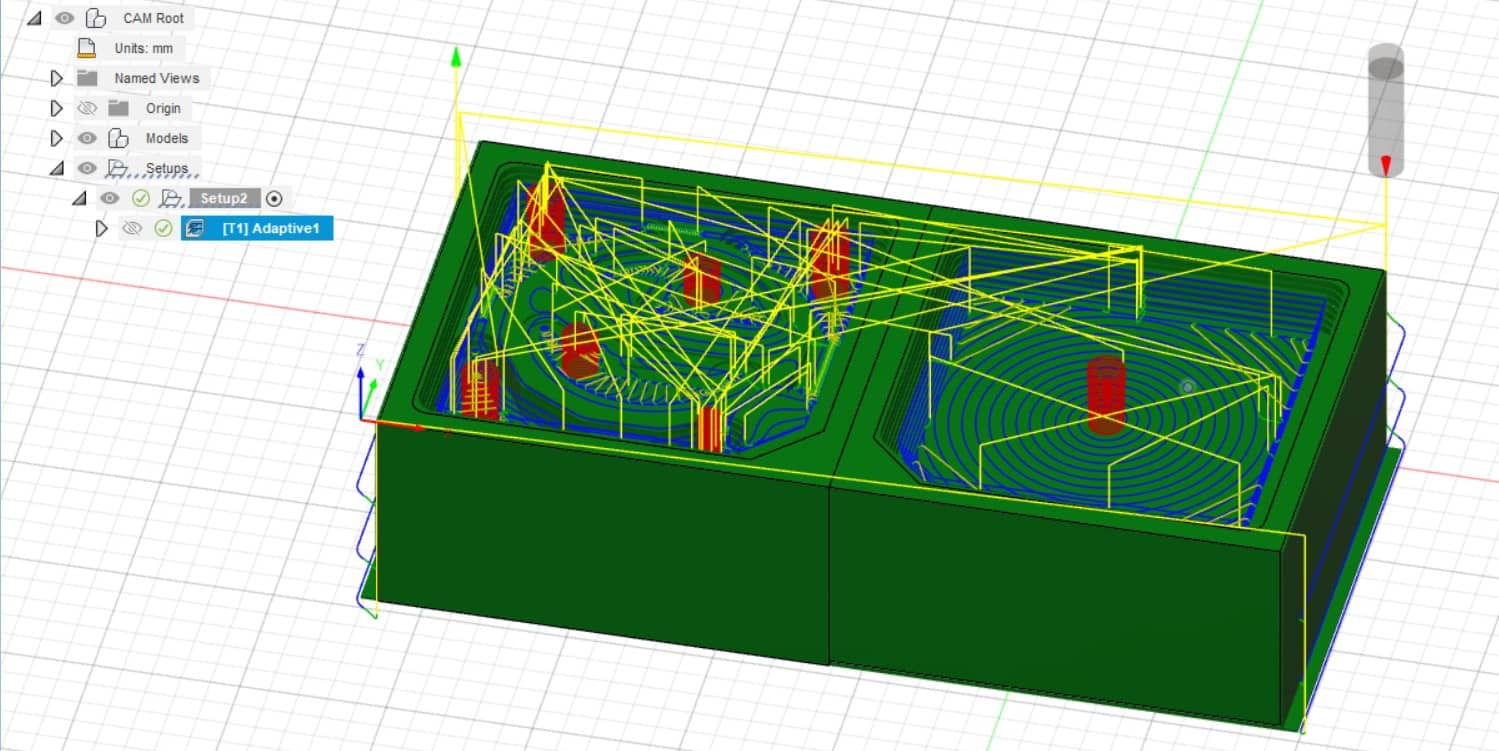
Task: Click the Setup2 active radio button
Action: point(274,198)
